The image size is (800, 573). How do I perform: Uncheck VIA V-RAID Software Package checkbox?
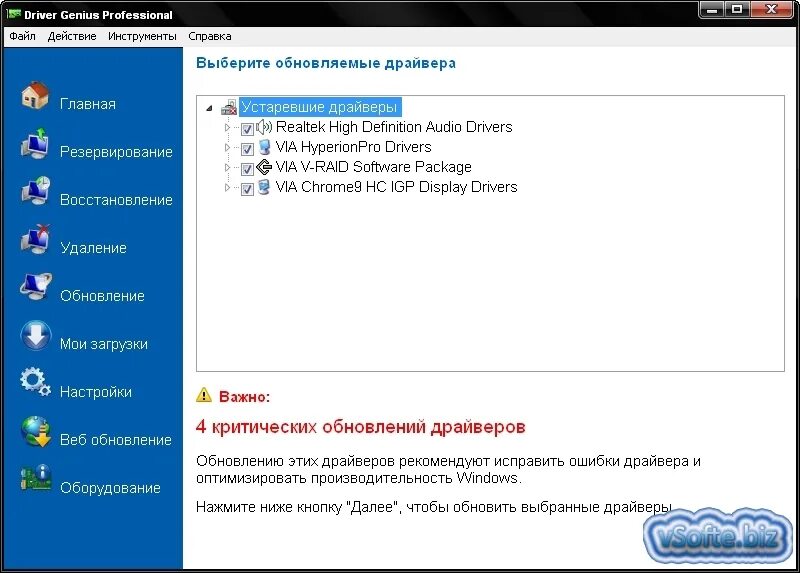(247, 169)
